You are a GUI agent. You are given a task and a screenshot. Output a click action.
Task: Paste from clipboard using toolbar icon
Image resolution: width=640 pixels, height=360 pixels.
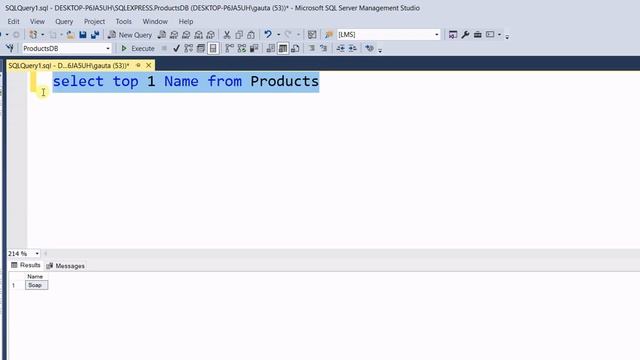251,35
